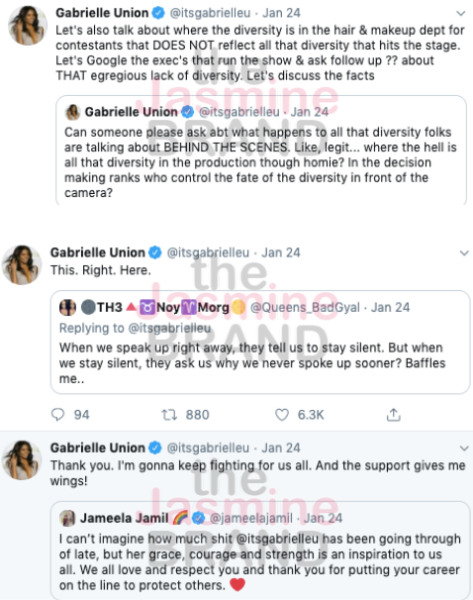
Task: Click 'Replying to @itsgabrielleu' mention link
Action: [x=169, y=328]
